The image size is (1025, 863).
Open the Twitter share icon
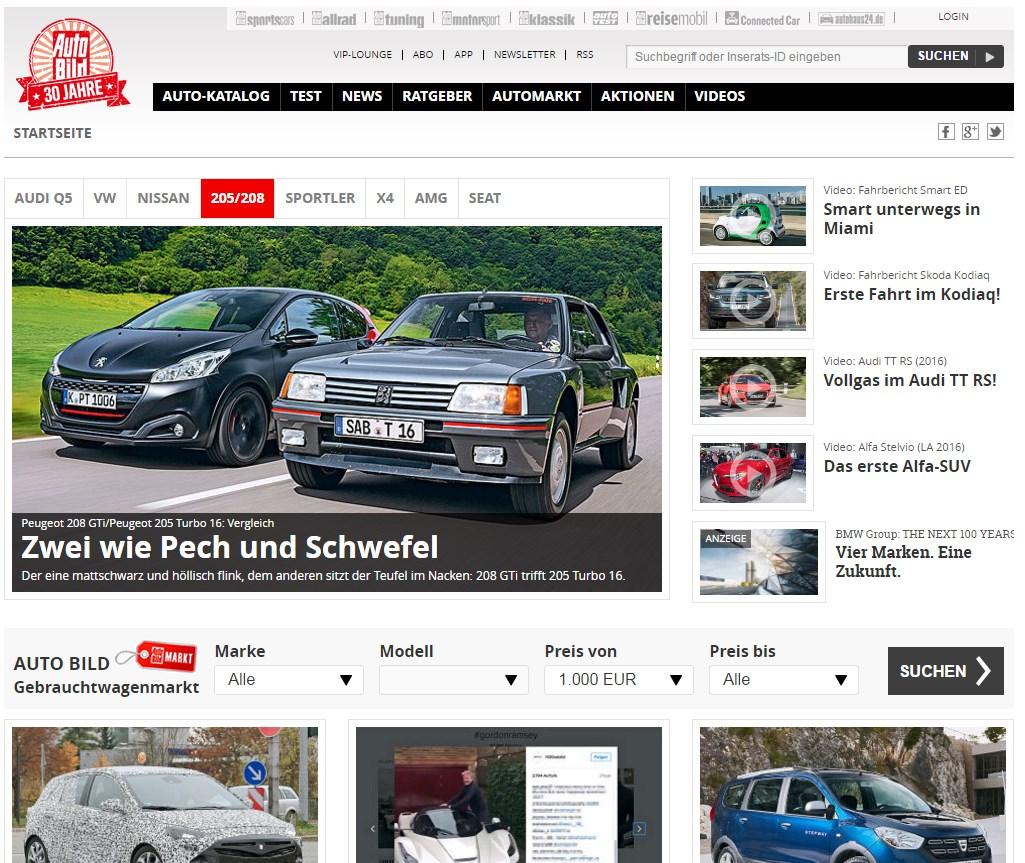[995, 132]
